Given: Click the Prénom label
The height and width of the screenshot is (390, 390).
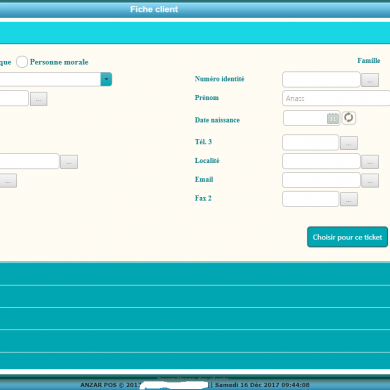Looking at the screenshot, I should point(207,98).
